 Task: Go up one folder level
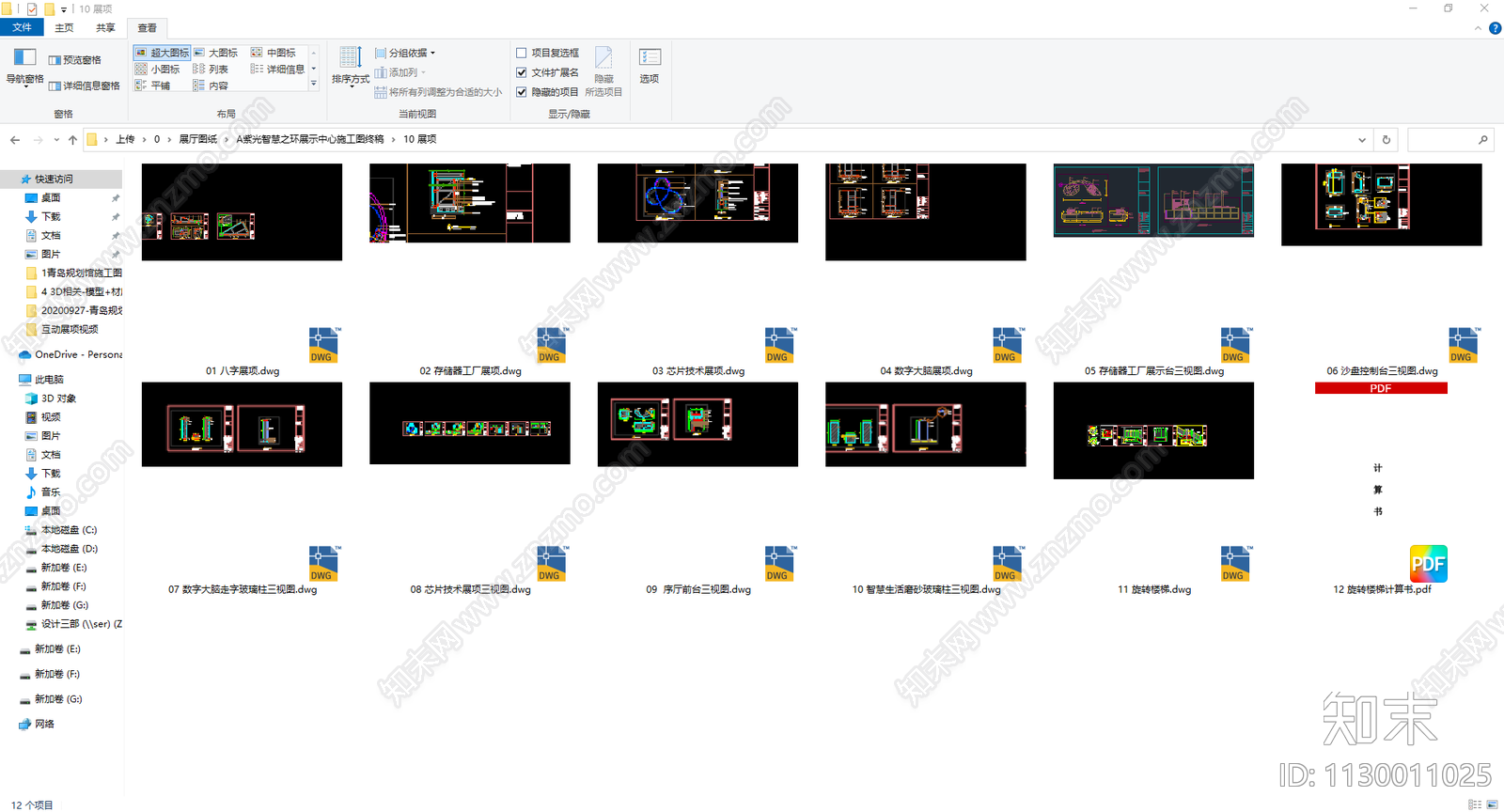coord(72,140)
